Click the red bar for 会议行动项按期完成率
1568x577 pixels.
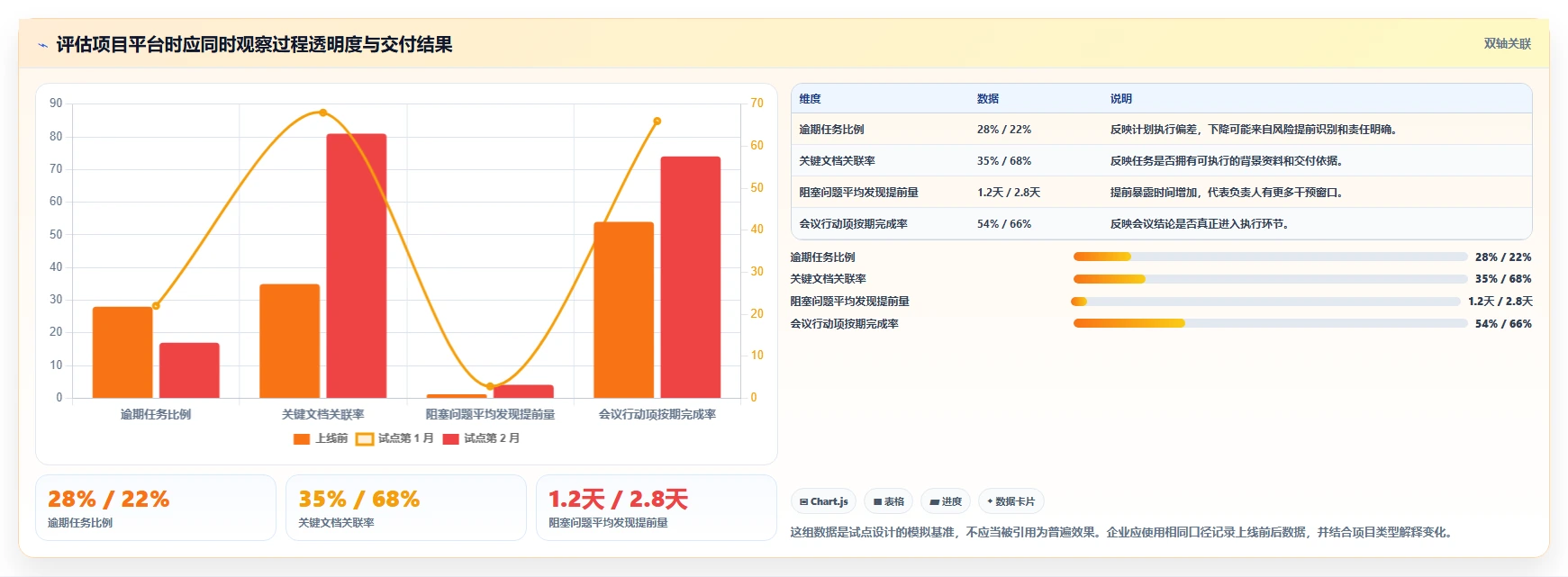(691, 277)
